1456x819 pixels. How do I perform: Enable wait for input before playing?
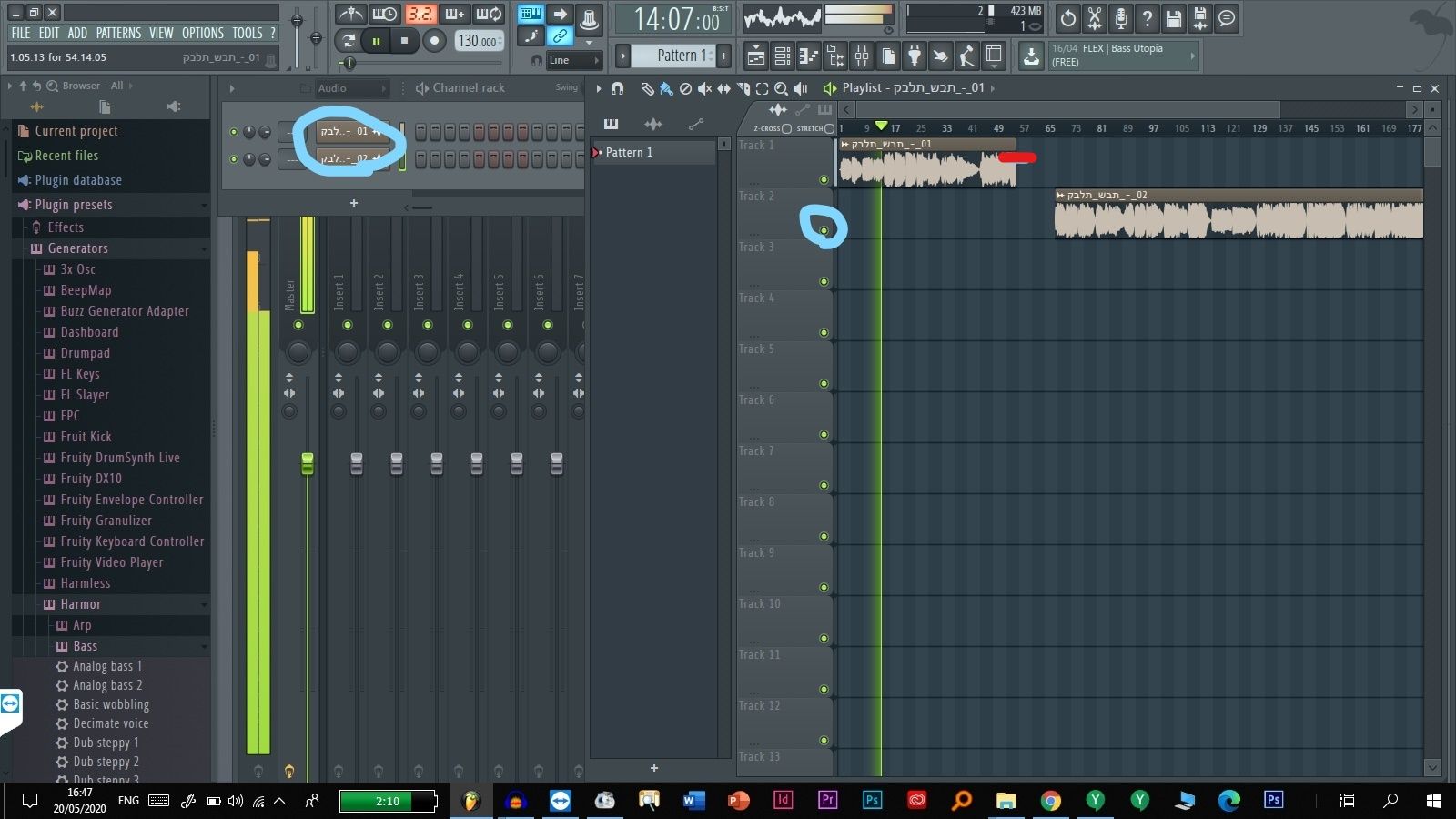tap(385, 14)
